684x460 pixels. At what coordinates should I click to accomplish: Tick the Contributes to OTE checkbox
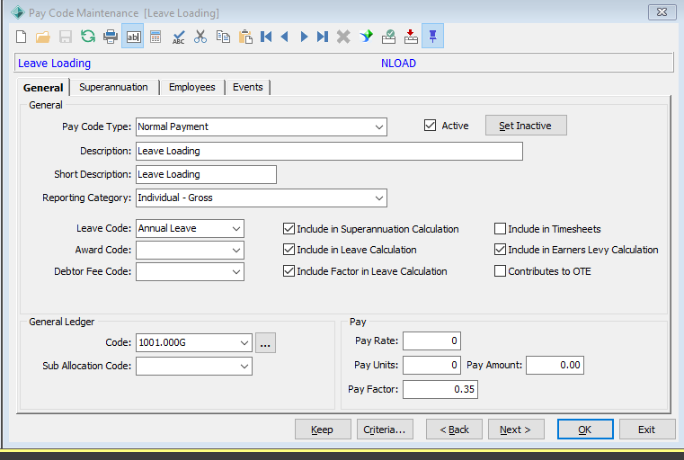[x=501, y=271]
